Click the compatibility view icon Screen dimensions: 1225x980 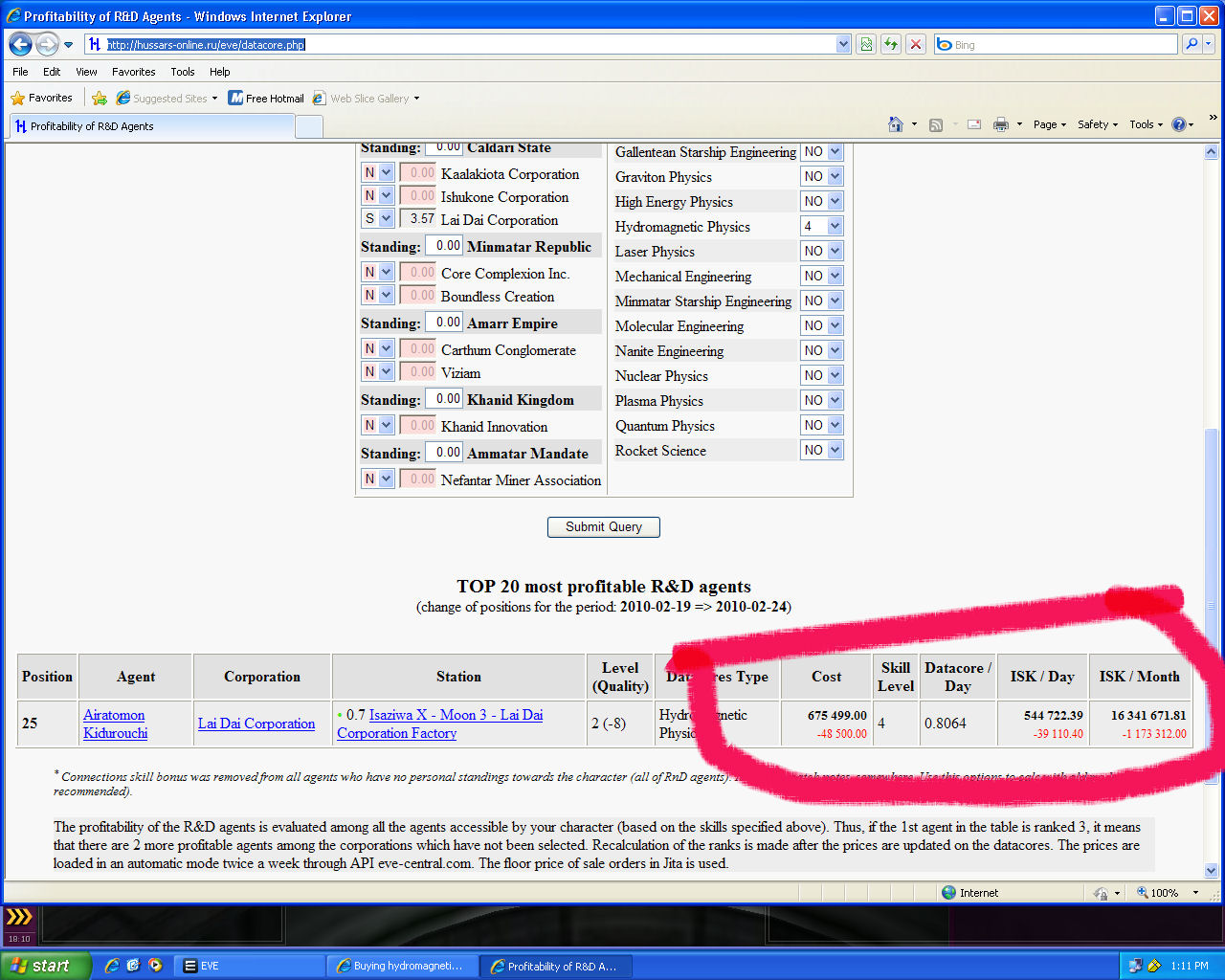[x=866, y=44]
